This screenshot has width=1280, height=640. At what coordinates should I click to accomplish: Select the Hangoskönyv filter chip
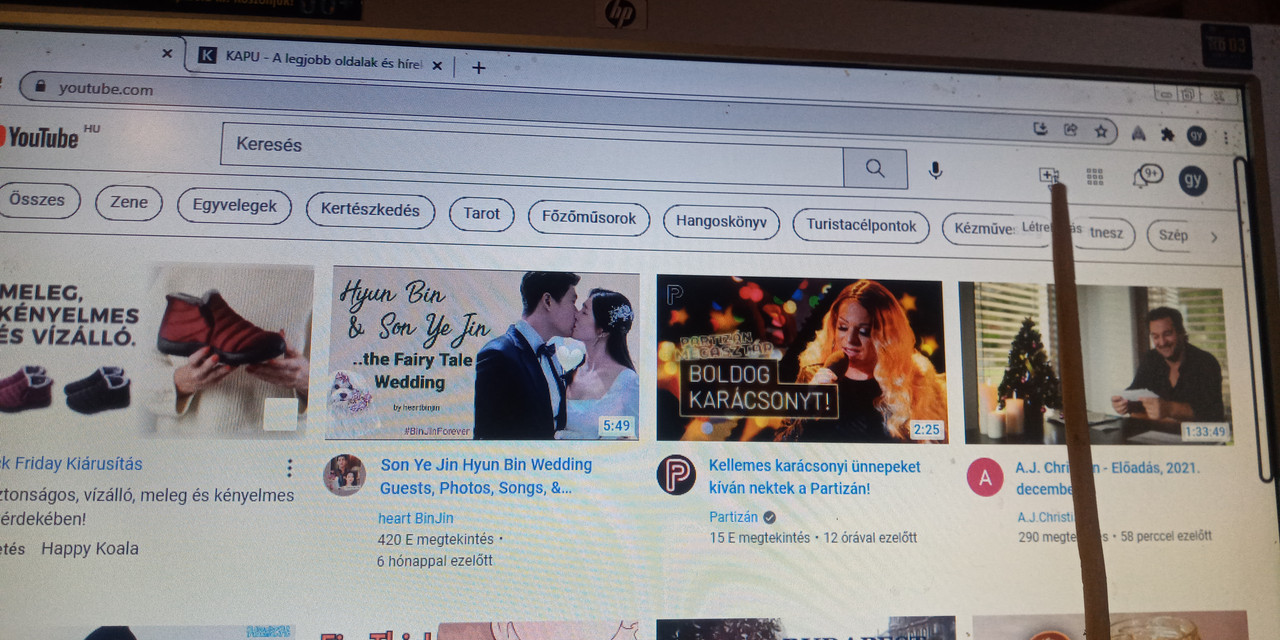point(721,222)
